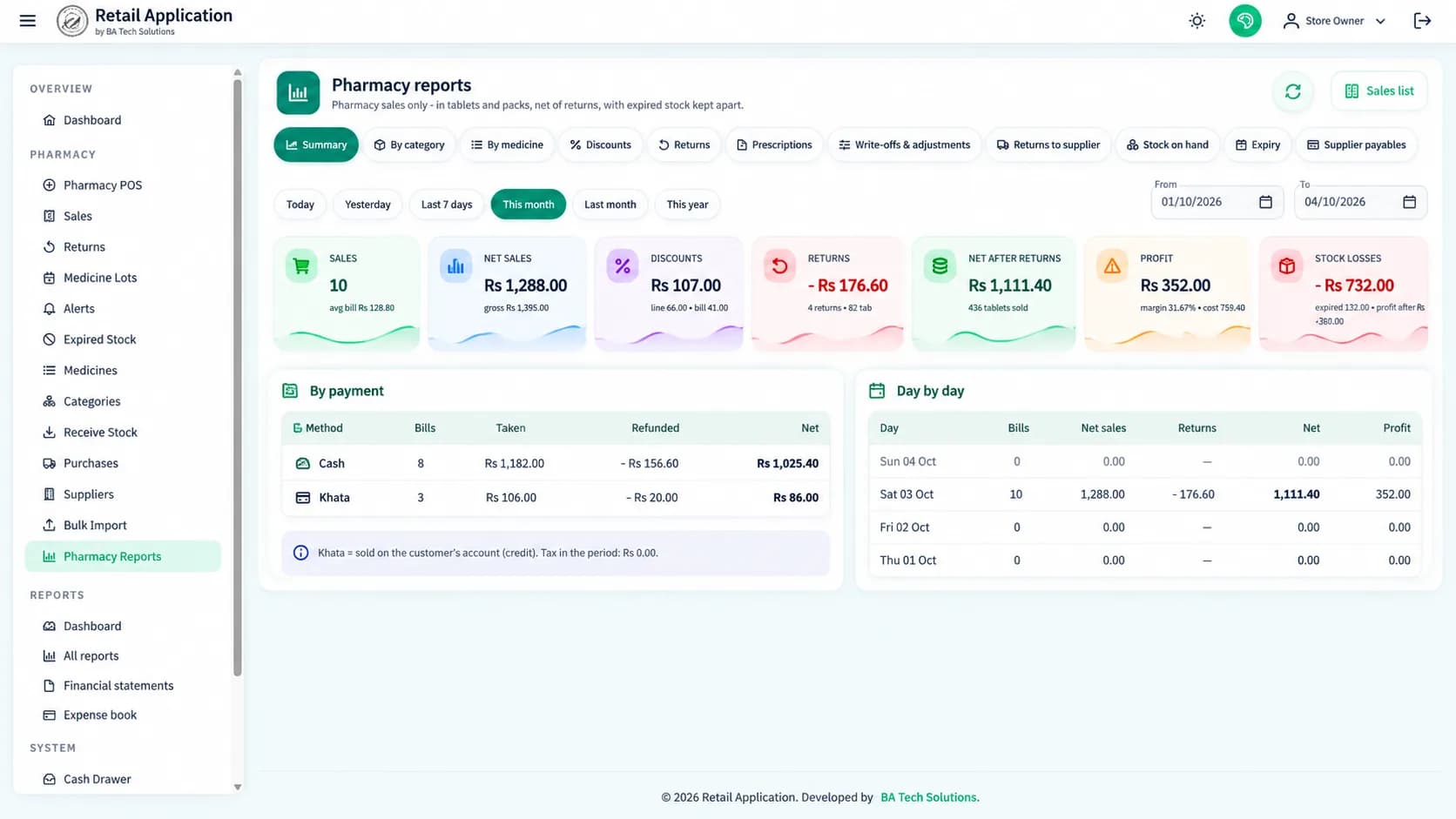Viewport: 1456px width, 819px height.
Task: Filter by Last 7 days
Action: [447, 205]
